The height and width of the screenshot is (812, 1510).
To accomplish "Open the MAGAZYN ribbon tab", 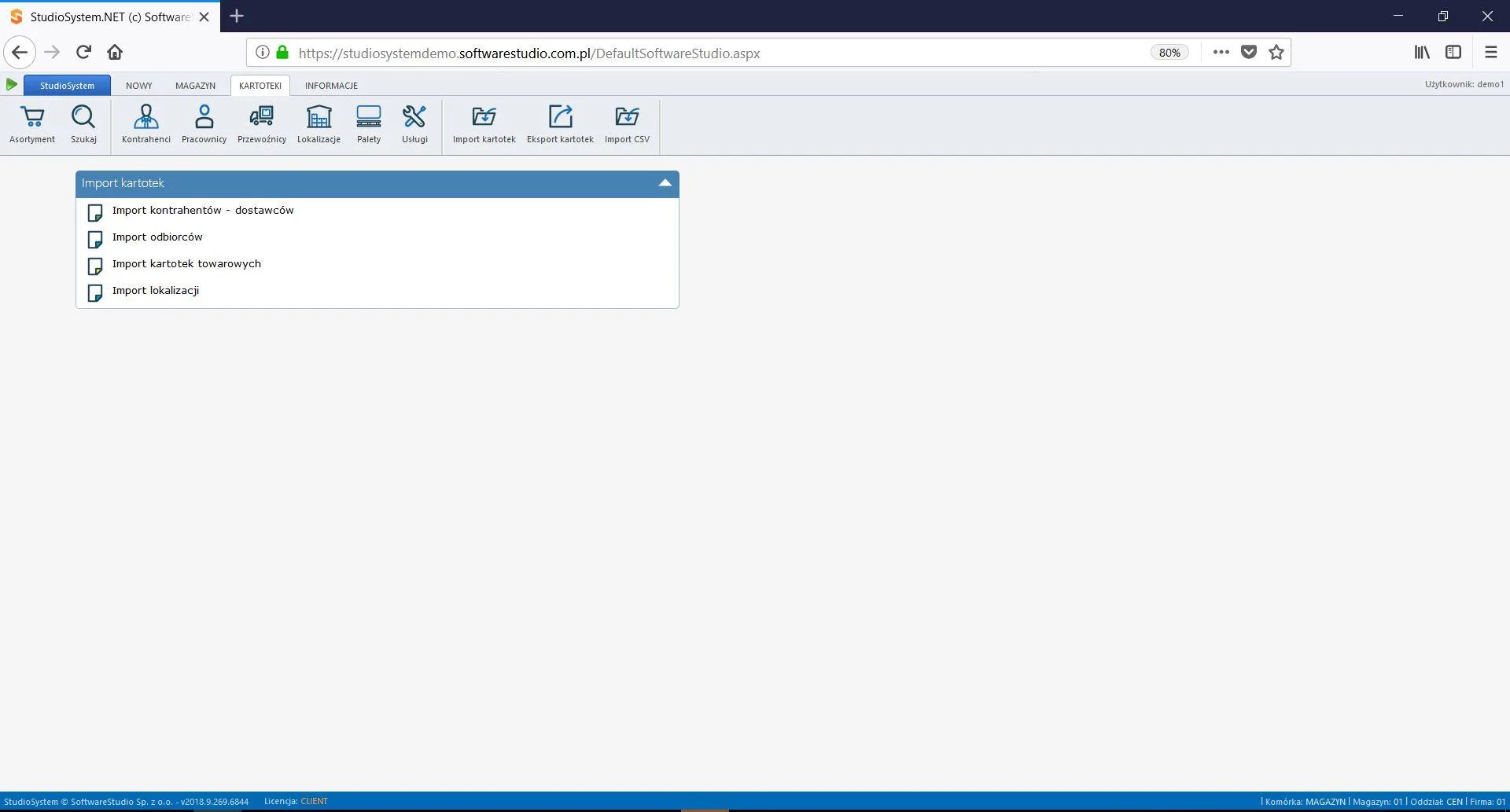I will 195,85.
